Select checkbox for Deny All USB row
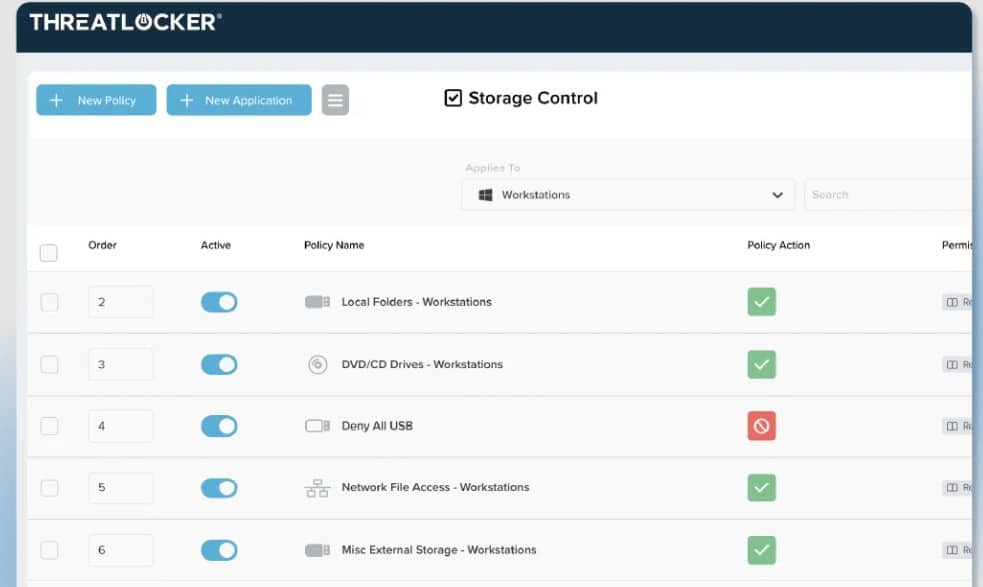Screen dimensions: 983x587 [x=50, y=426]
